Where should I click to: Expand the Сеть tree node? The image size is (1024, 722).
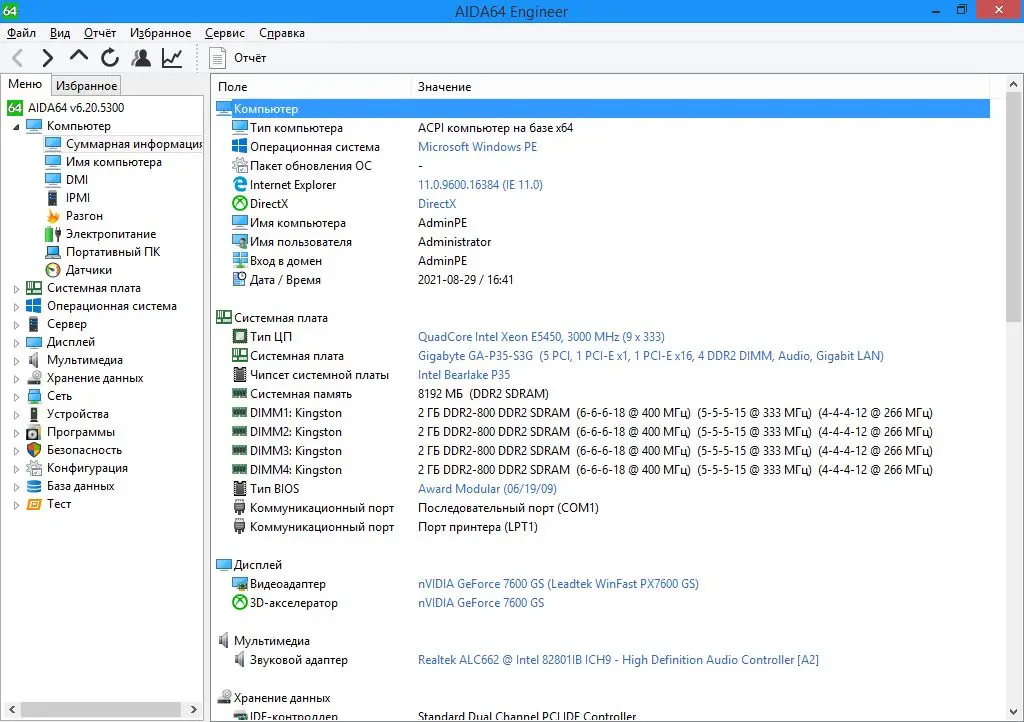(x=16, y=396)
